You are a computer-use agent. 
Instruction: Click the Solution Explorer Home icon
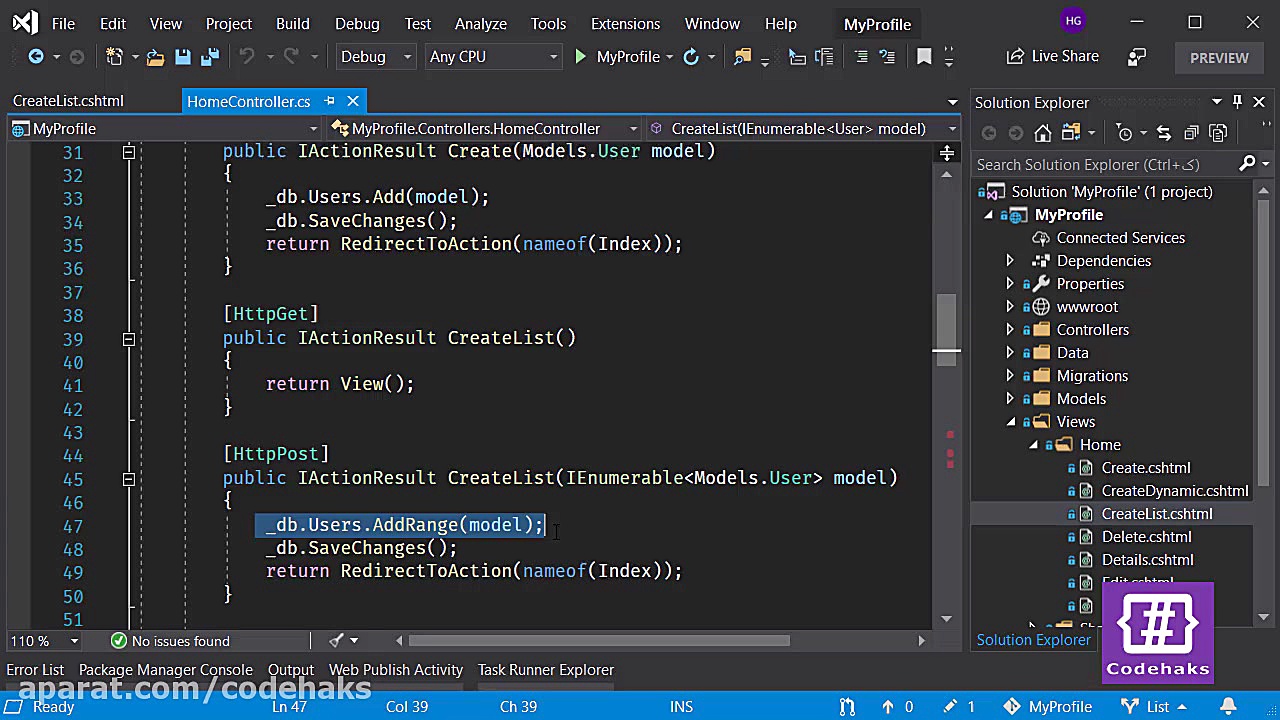click(x=1043, y=133)
